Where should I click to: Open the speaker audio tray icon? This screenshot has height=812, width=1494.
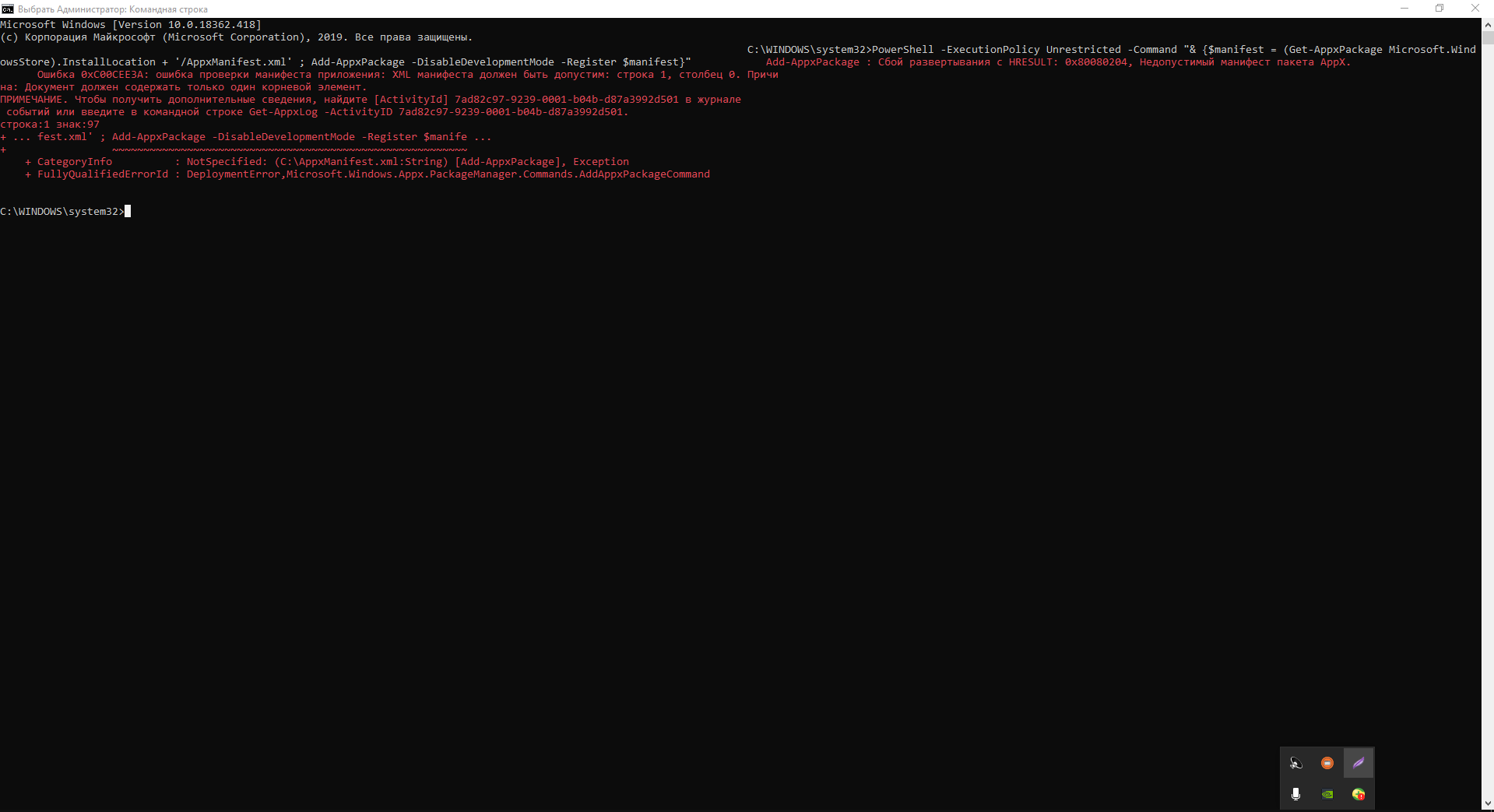pyautogui.click(x=1295, y=763)
